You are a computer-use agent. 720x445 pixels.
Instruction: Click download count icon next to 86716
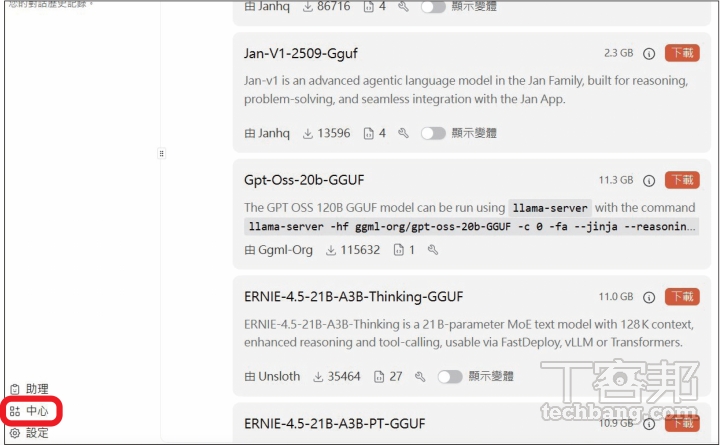pyautogui.click(x=308, y=6)
